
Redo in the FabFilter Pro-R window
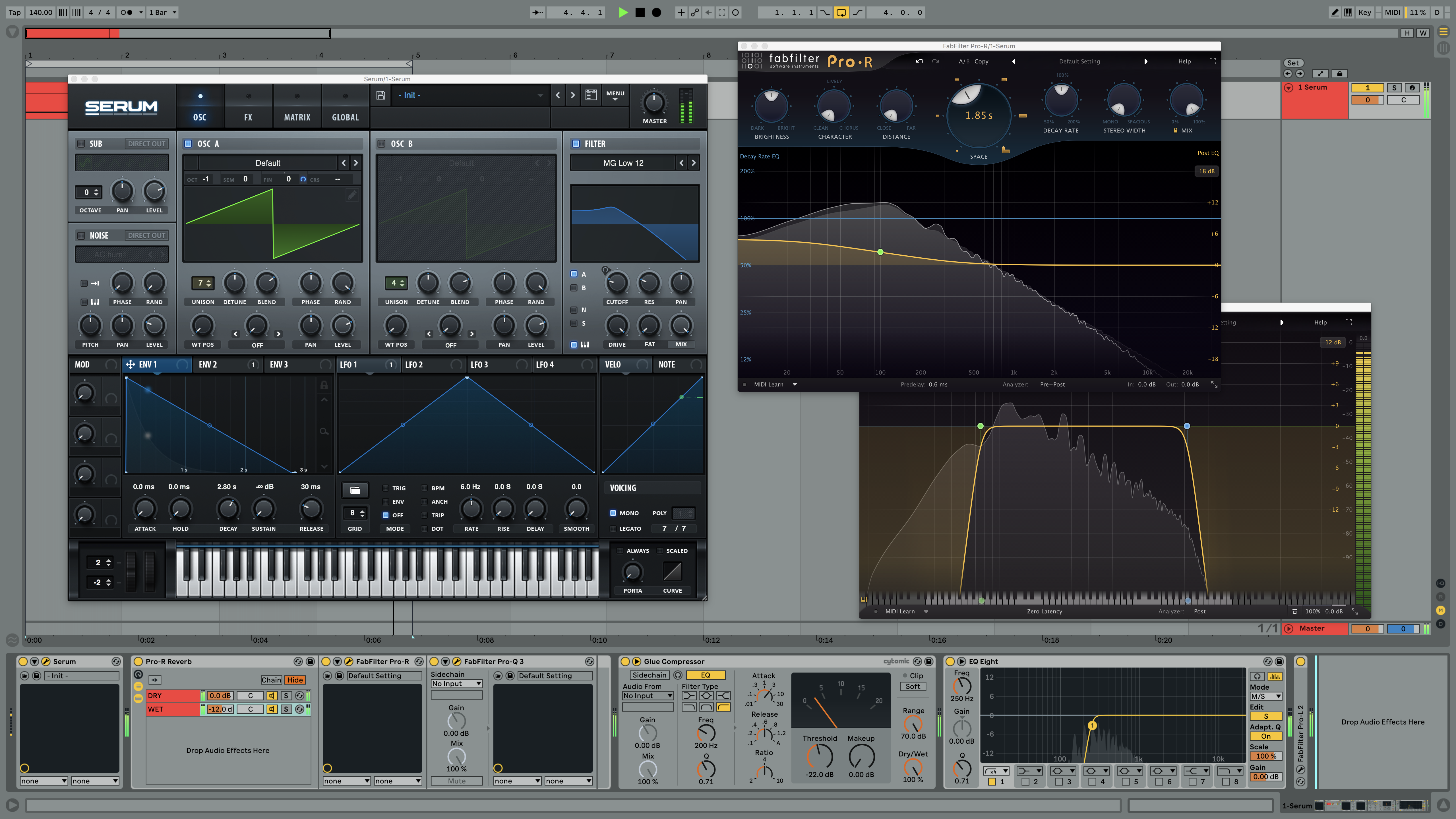click(935, 61)
